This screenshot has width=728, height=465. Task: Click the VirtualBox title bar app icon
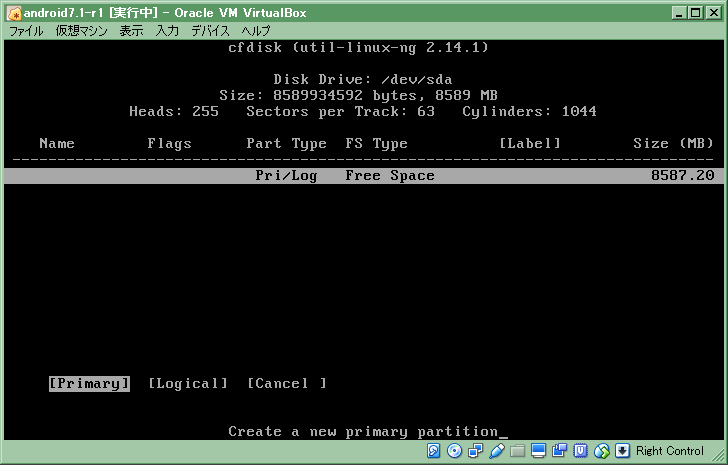point(14,13)
